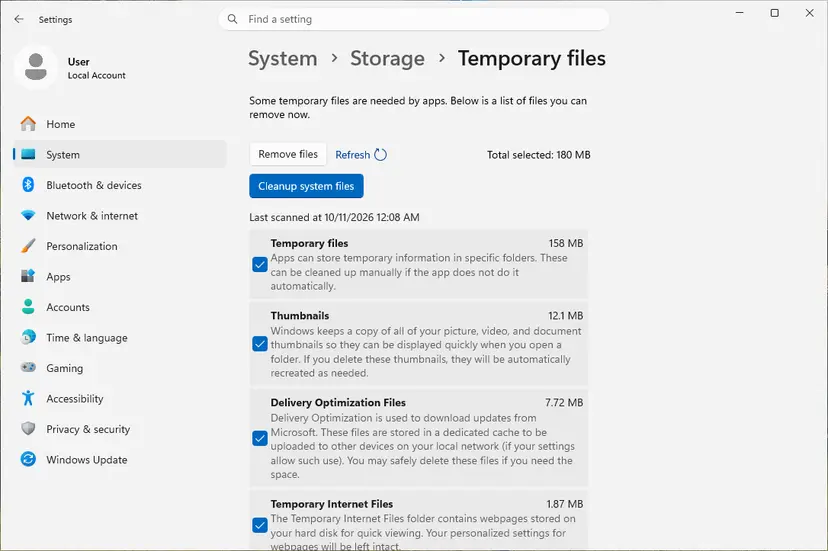Click Temporary Internet Files heading
Screen dimensions: 828x551
point(332,503)
